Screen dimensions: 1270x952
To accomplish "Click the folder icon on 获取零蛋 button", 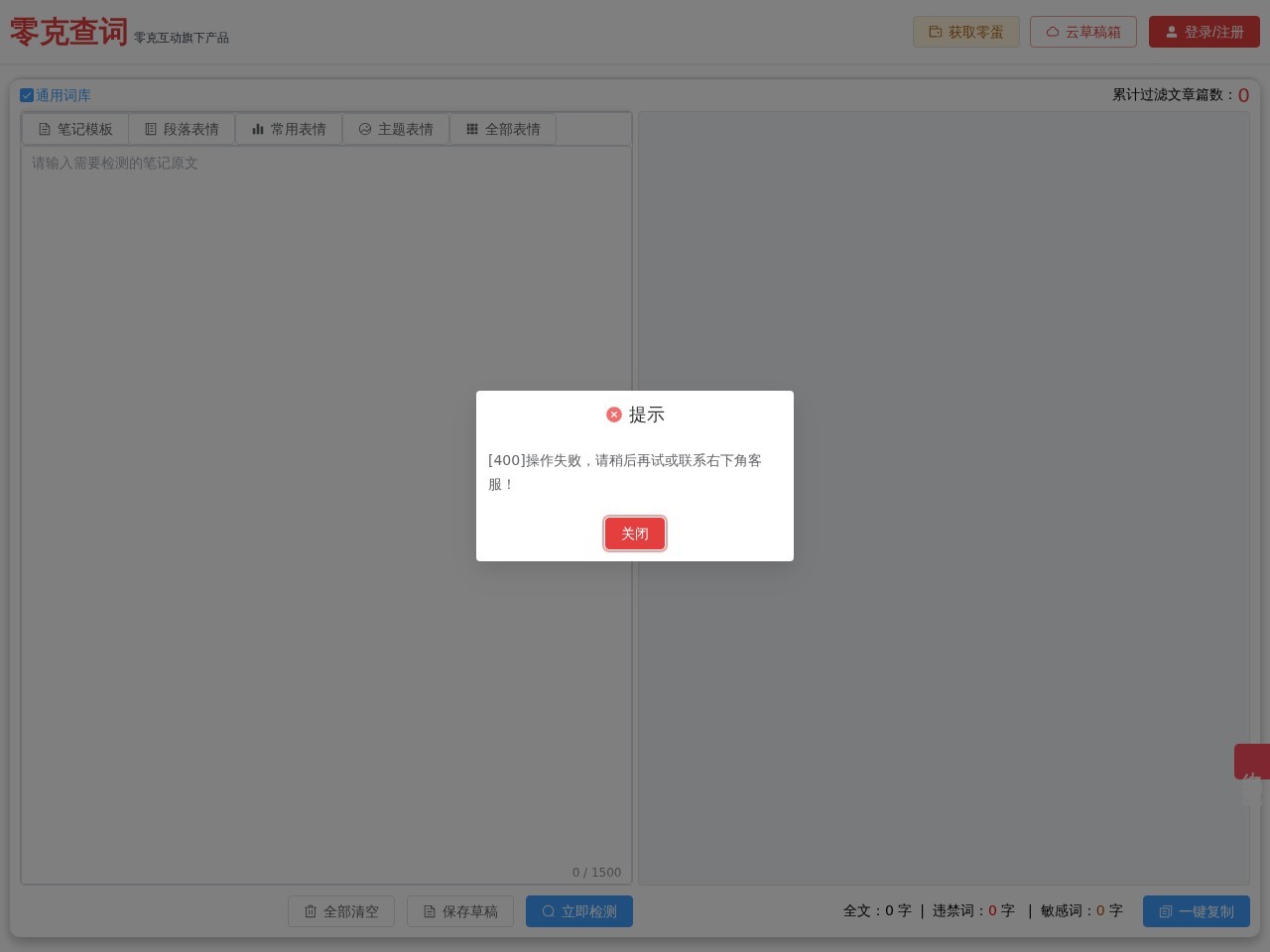I will pyautogui.click(x=936, y=32).
